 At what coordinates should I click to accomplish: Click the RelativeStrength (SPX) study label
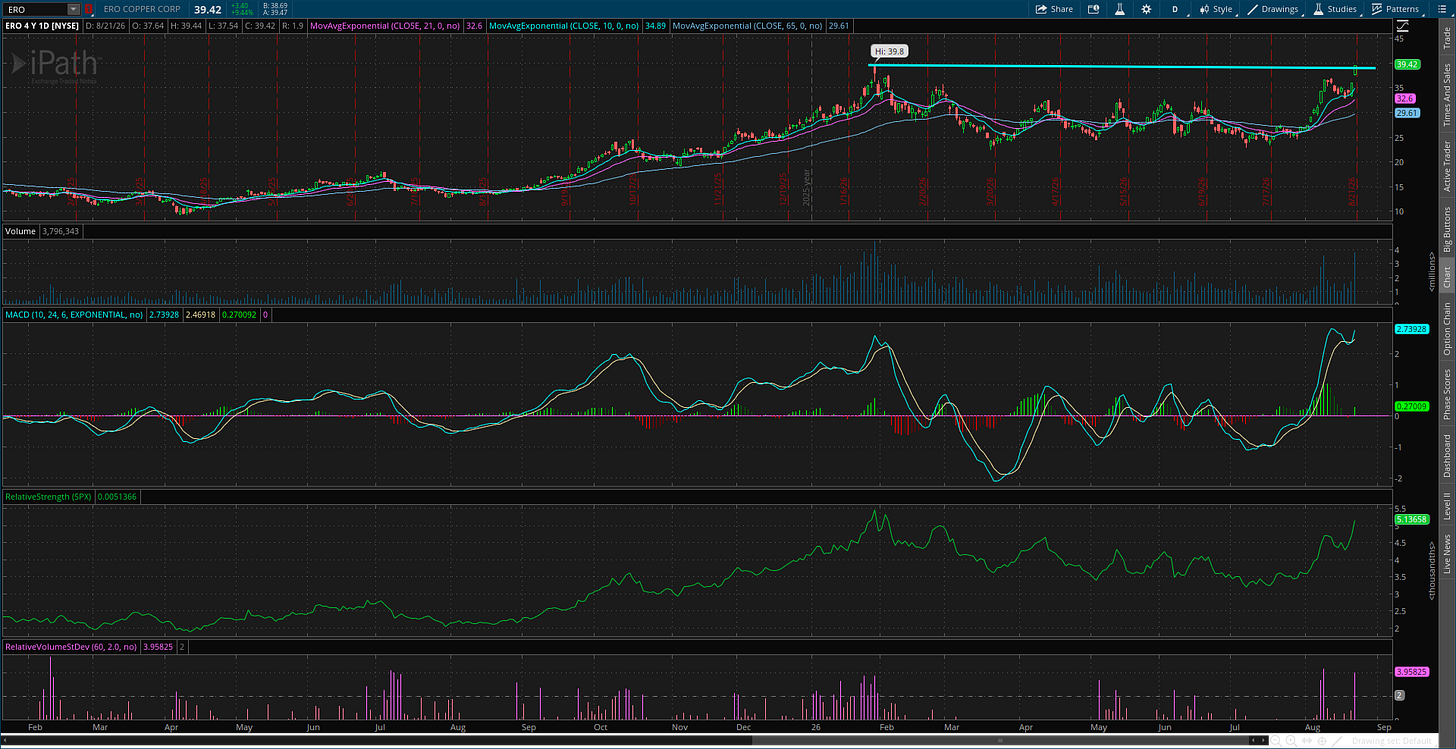[x=48, y=496]
